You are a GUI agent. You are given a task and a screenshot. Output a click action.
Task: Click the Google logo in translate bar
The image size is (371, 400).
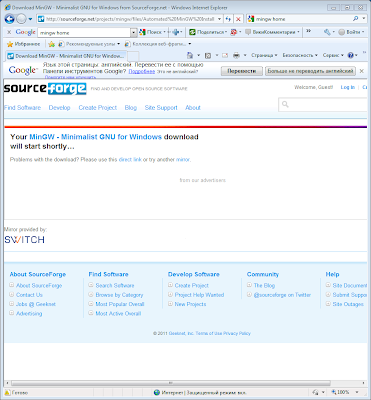23,70
